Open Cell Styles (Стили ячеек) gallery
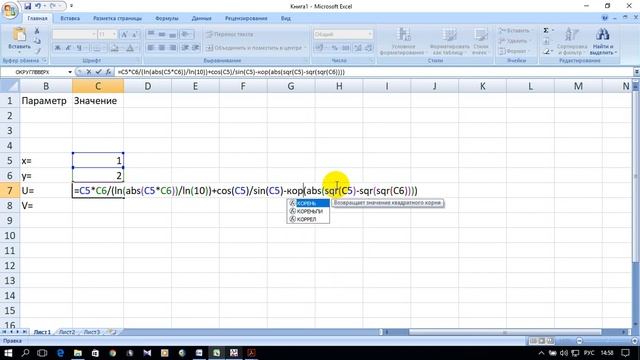640x360 pixels. tap(481, 41)
